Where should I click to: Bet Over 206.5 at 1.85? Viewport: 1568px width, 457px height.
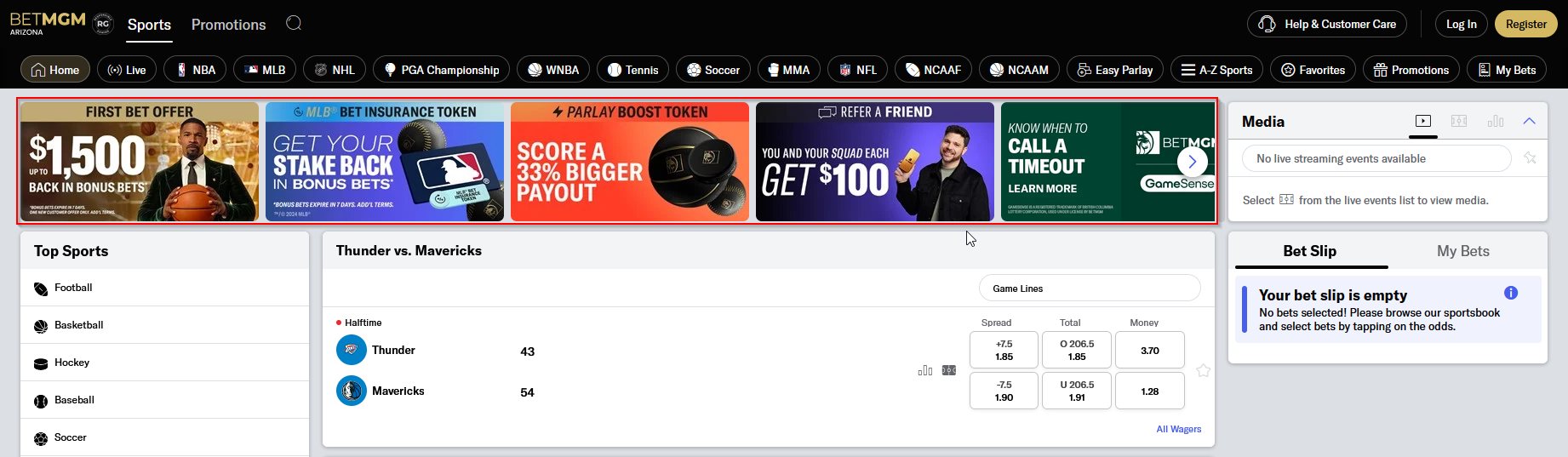[x=1077, y=350]
